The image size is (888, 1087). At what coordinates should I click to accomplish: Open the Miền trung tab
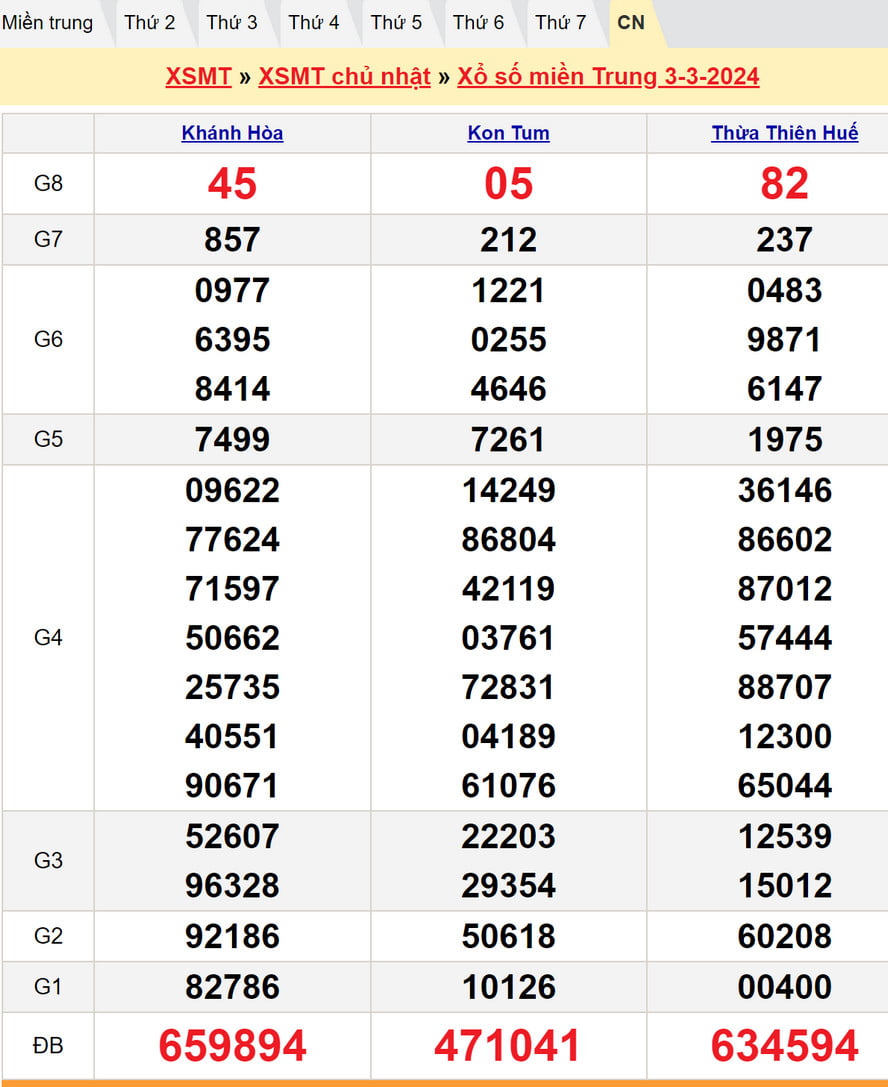click(47, 23)
